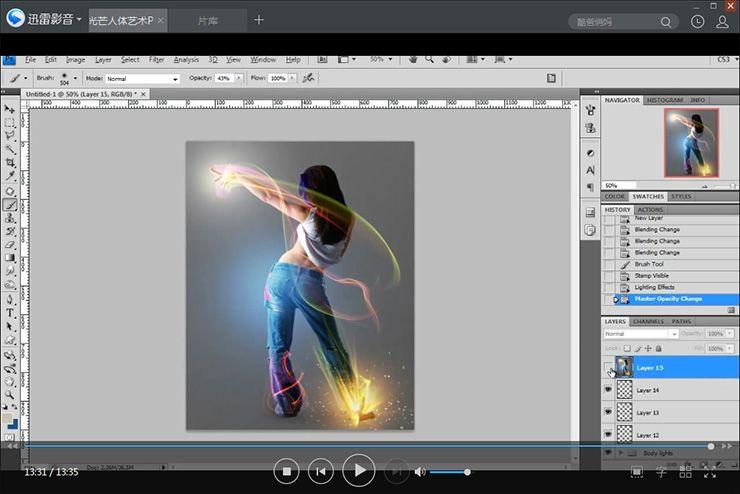The width and height of the screenshot is (740, 494).
Task: Switch to the Actions tab
Action: coord(650,209)
